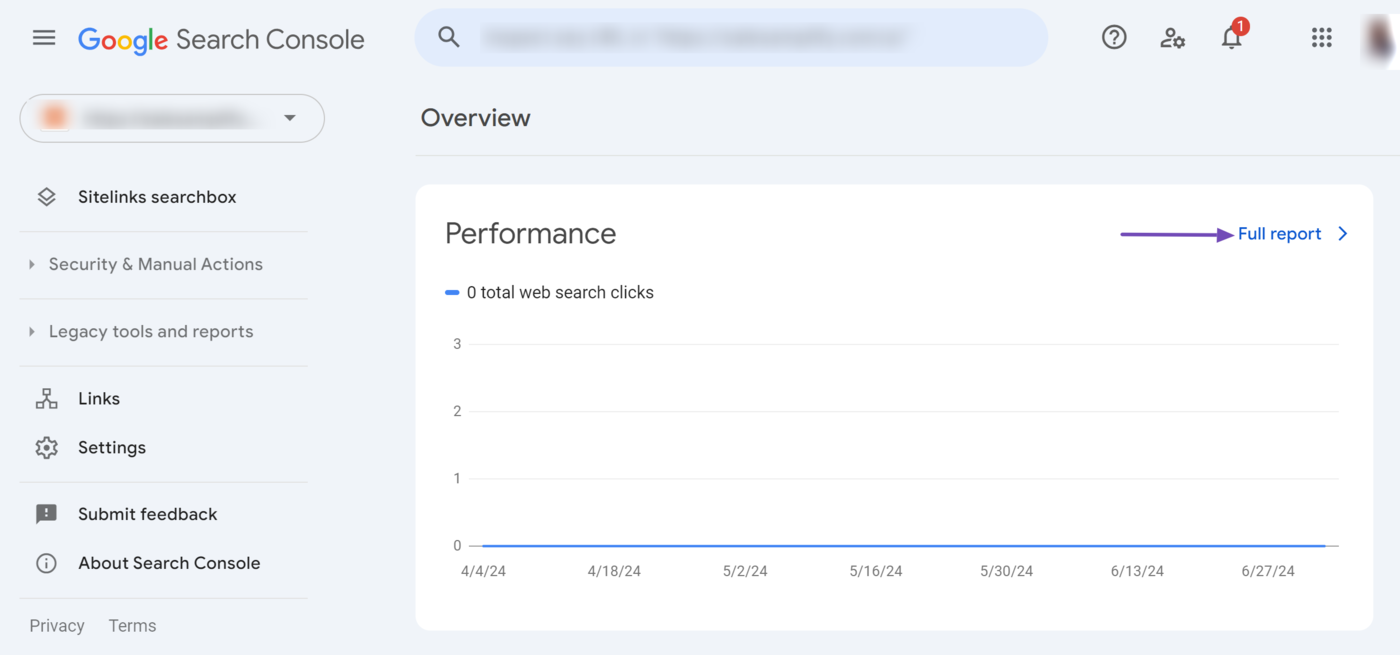
Task: Open users and permissions settings icon
Action: [1172, 38]
